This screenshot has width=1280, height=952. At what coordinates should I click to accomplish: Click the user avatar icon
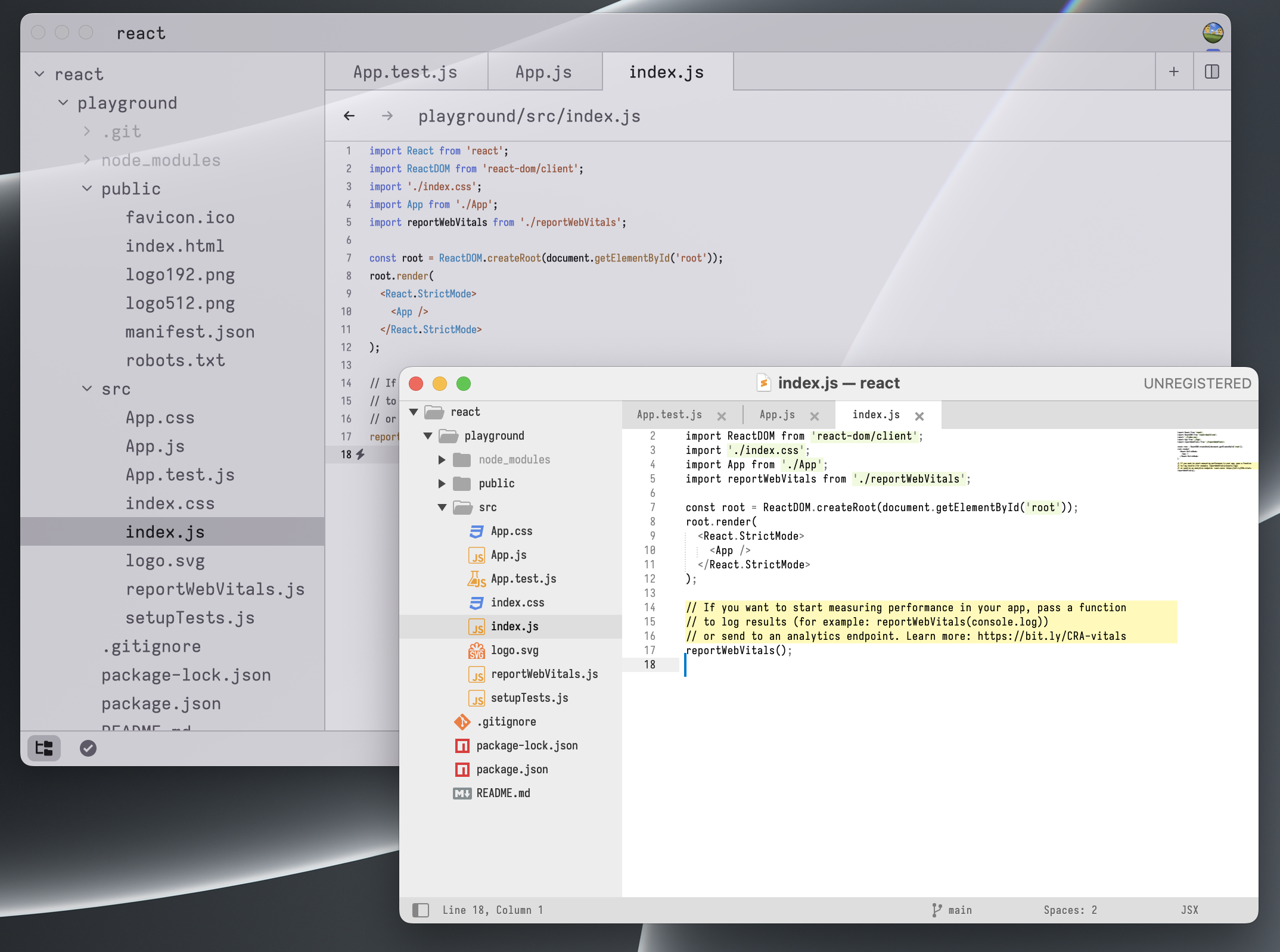1213,33
